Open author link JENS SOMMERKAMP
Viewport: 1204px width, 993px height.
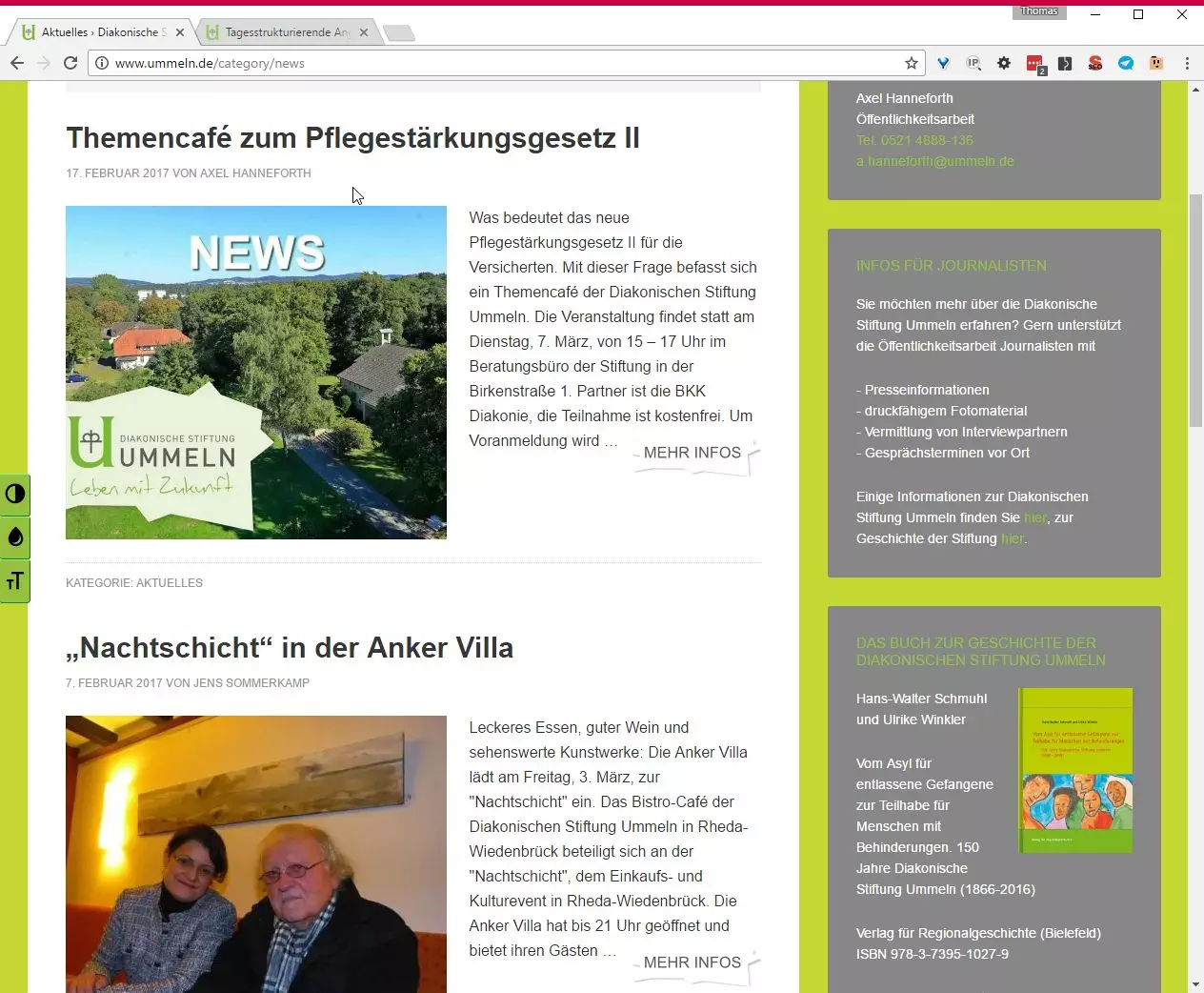(251, 683)
